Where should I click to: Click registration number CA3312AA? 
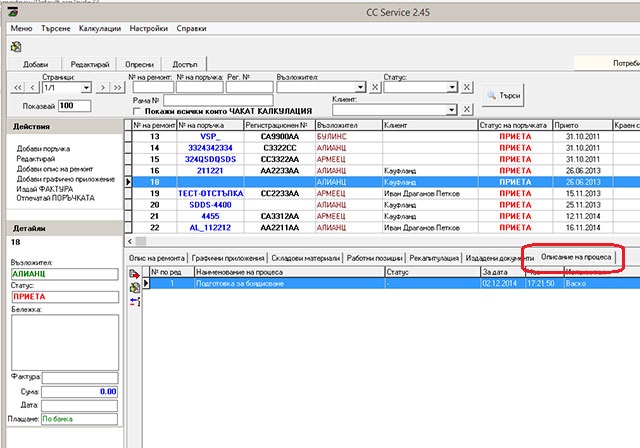pyautogui.click(x=280, y=216)
